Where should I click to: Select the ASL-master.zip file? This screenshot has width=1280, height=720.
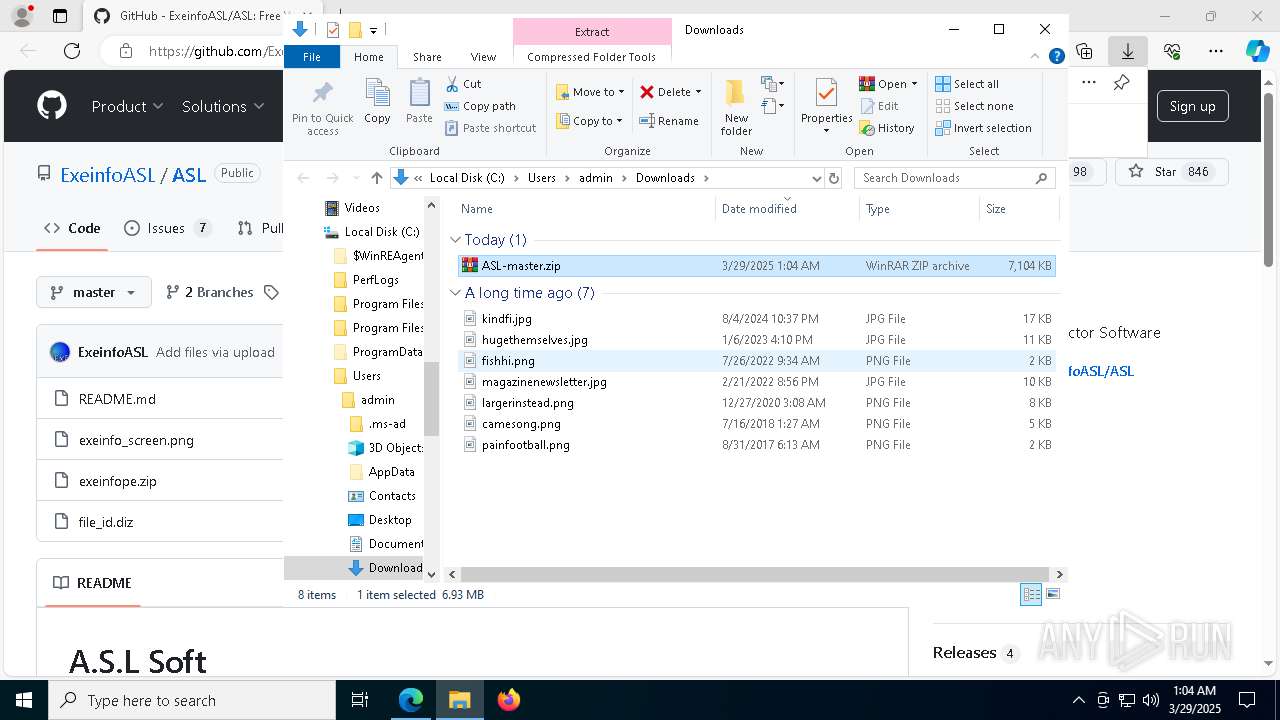(757, 266)
